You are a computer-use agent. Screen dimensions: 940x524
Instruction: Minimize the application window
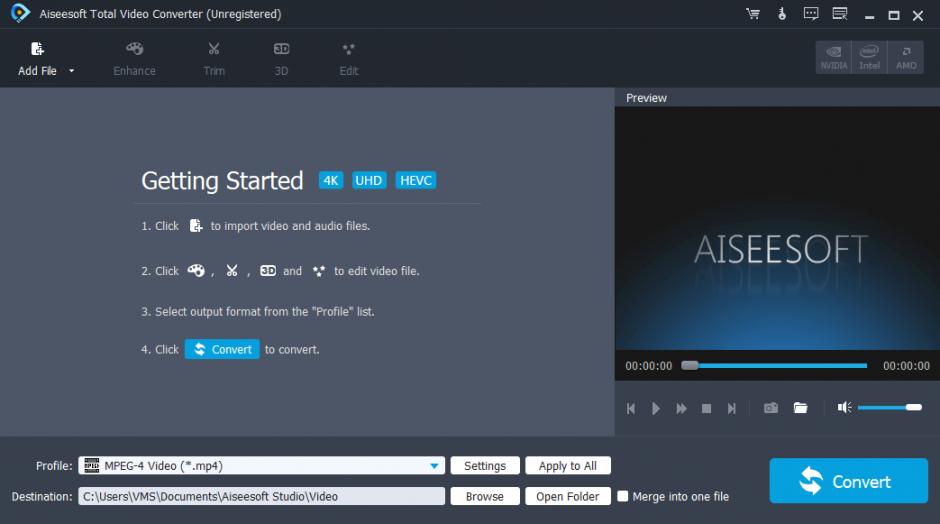pos(869,16)
